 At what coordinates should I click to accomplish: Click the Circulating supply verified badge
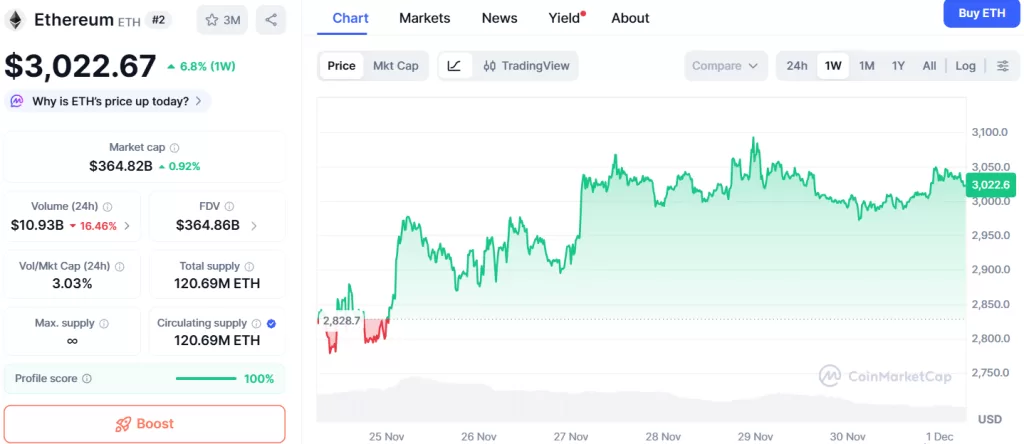273,323
